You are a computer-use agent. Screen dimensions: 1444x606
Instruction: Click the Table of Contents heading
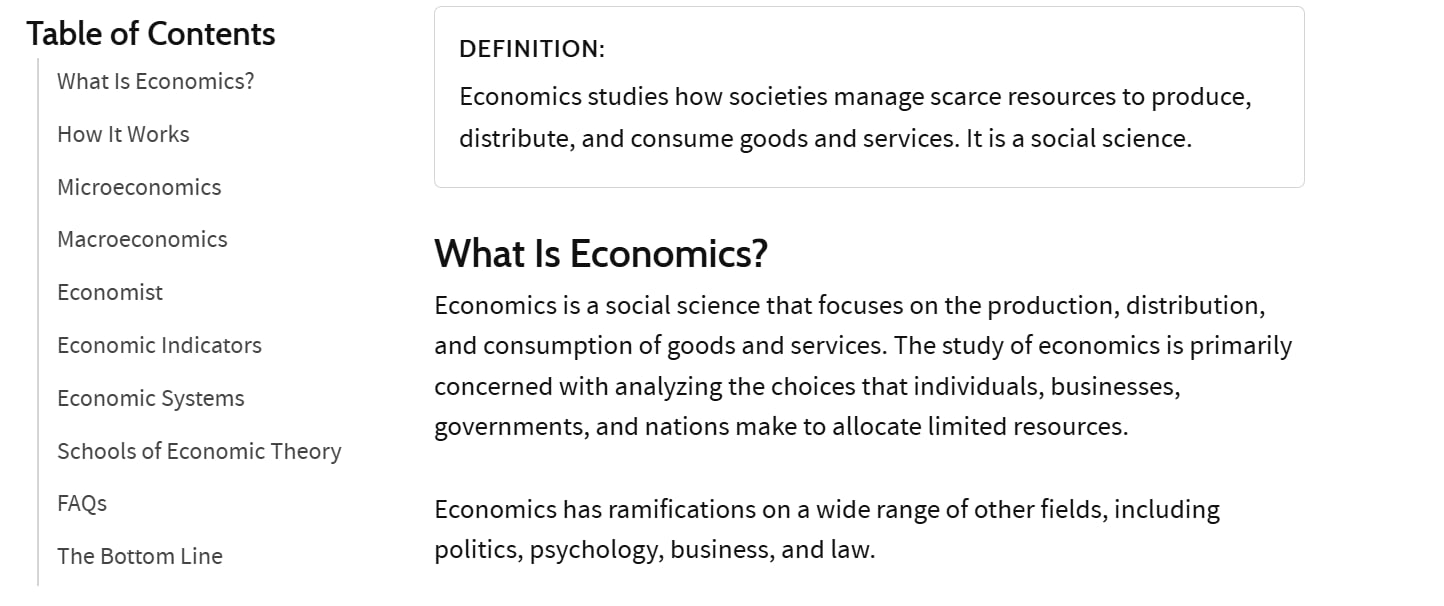(151, 34)
